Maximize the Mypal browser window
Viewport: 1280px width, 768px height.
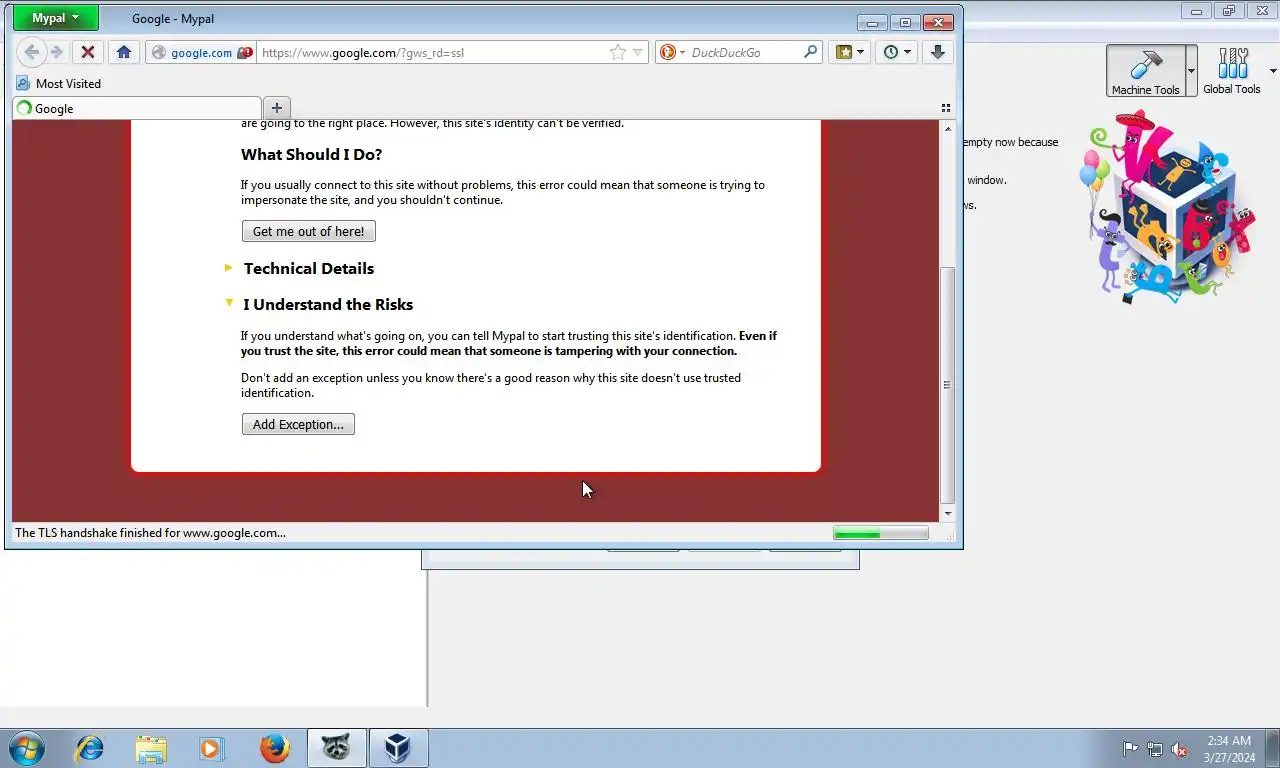pos(905,22)
